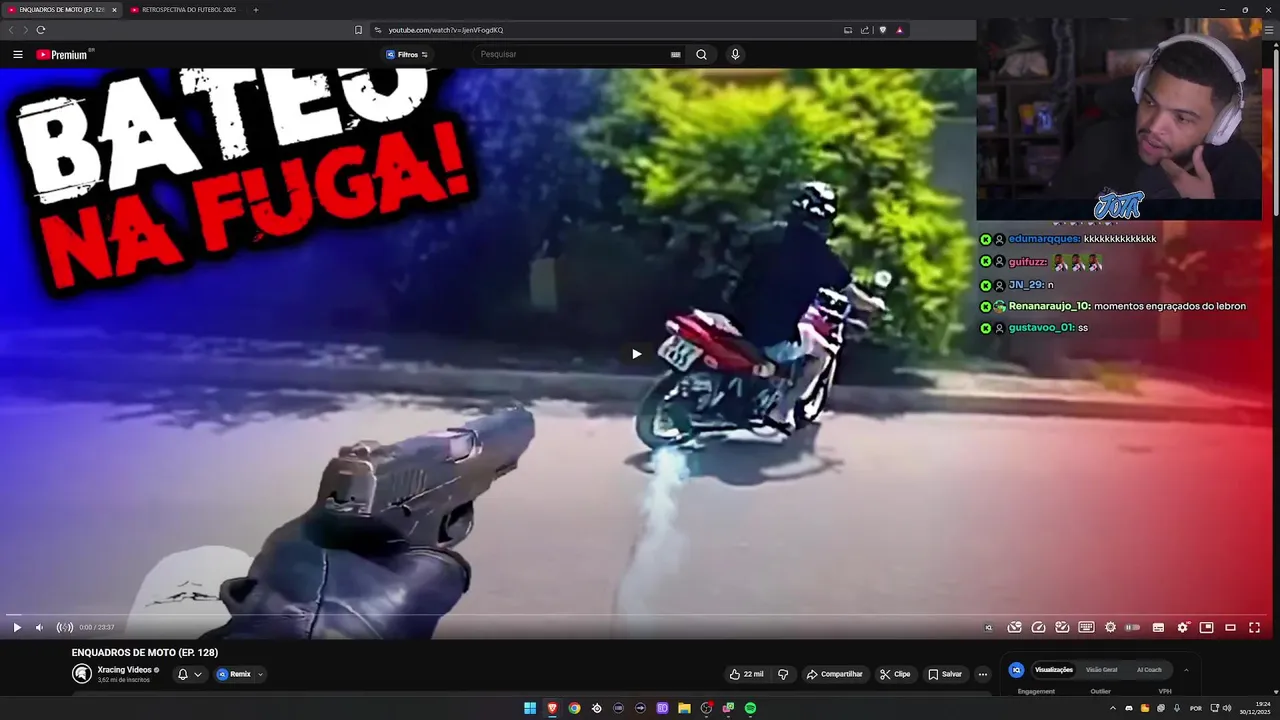Select the Visão Geral tab
Screen dimensions: 1280x720
click(1102, 670)
